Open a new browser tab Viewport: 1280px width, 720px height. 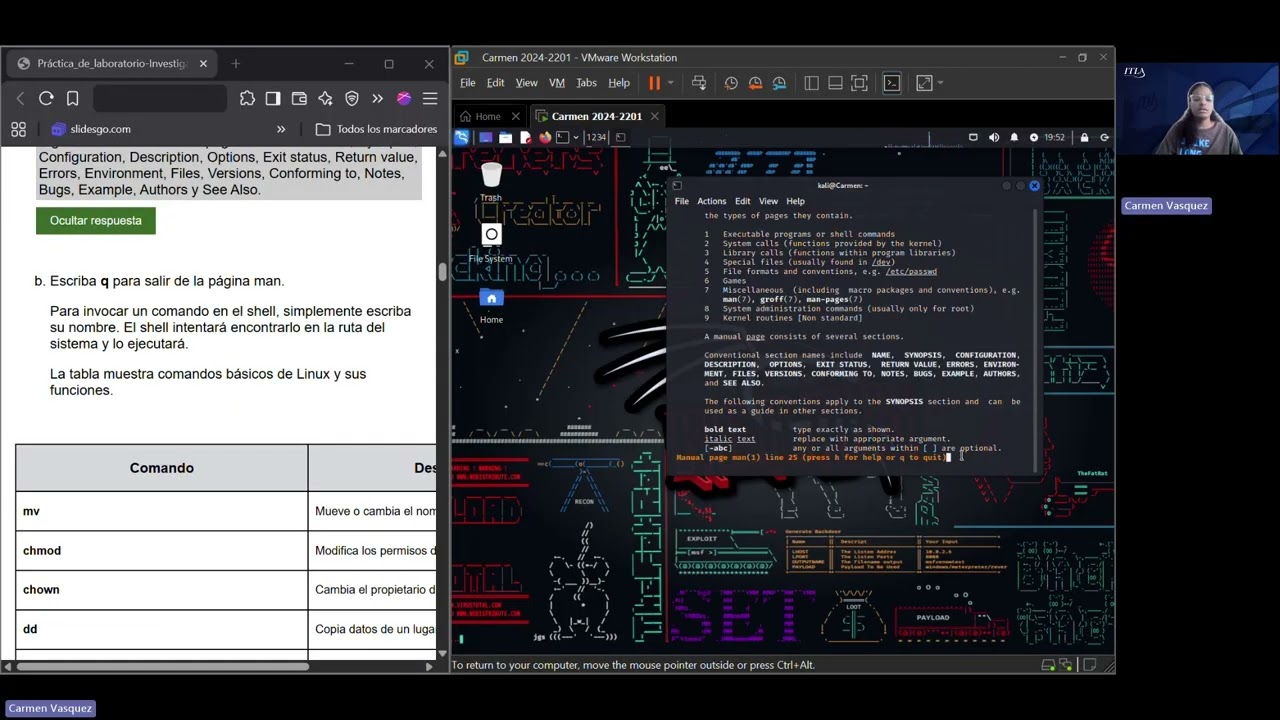tap(236, 63)
